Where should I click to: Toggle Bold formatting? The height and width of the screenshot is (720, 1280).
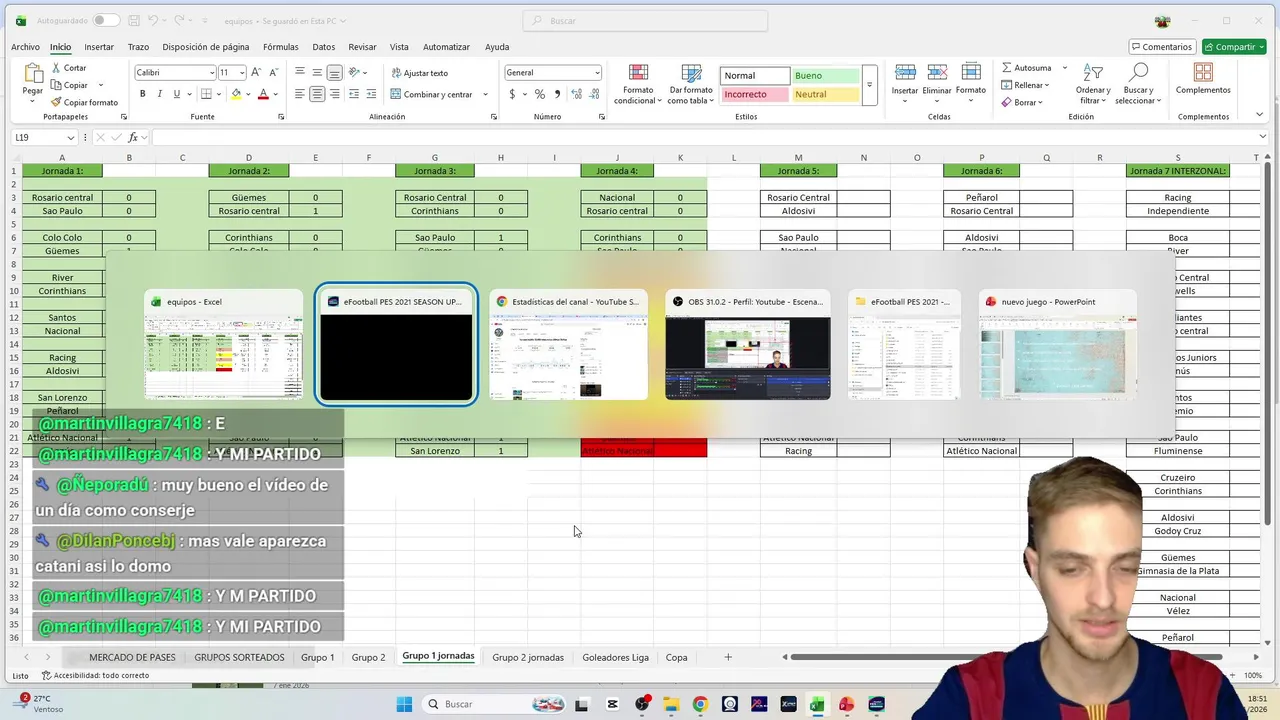click(x=143, y=94)
